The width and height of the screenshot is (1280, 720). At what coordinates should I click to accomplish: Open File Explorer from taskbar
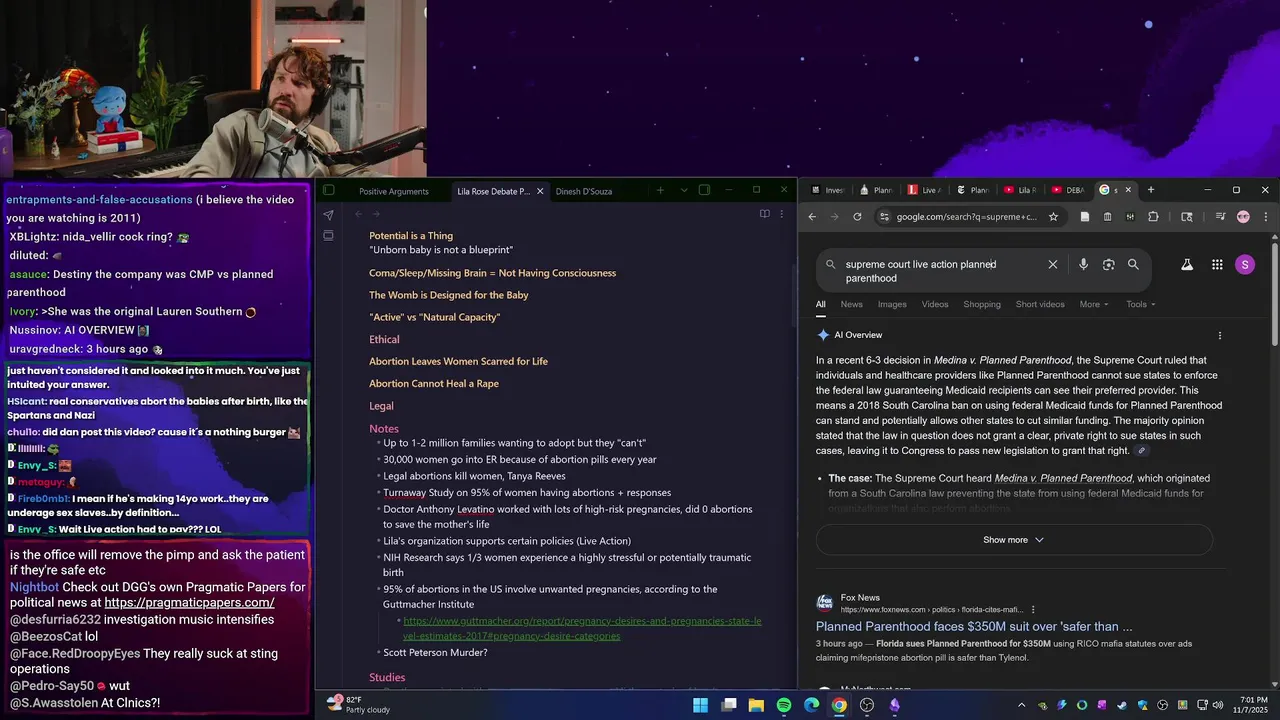coord(756,705)
